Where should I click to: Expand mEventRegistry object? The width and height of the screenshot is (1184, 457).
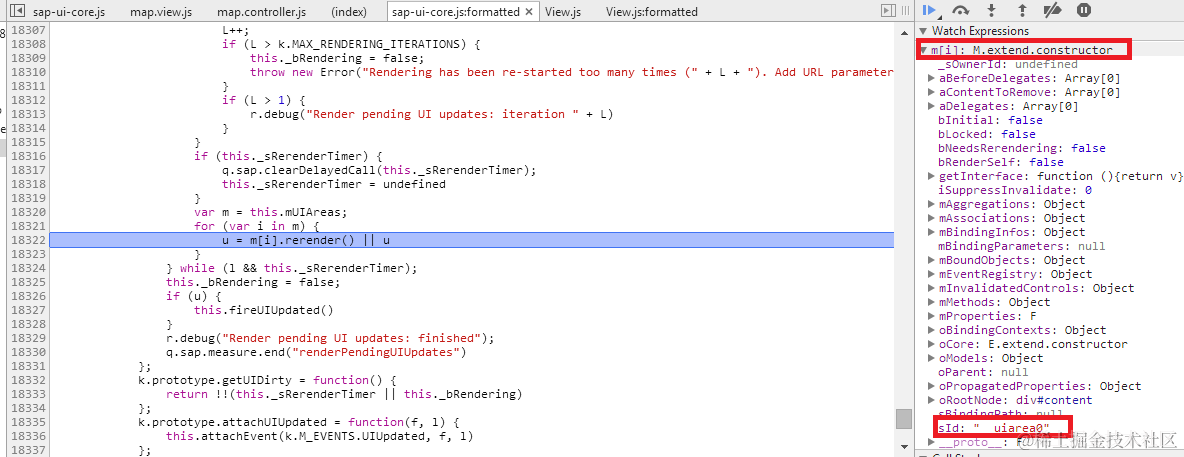point(932,274)
